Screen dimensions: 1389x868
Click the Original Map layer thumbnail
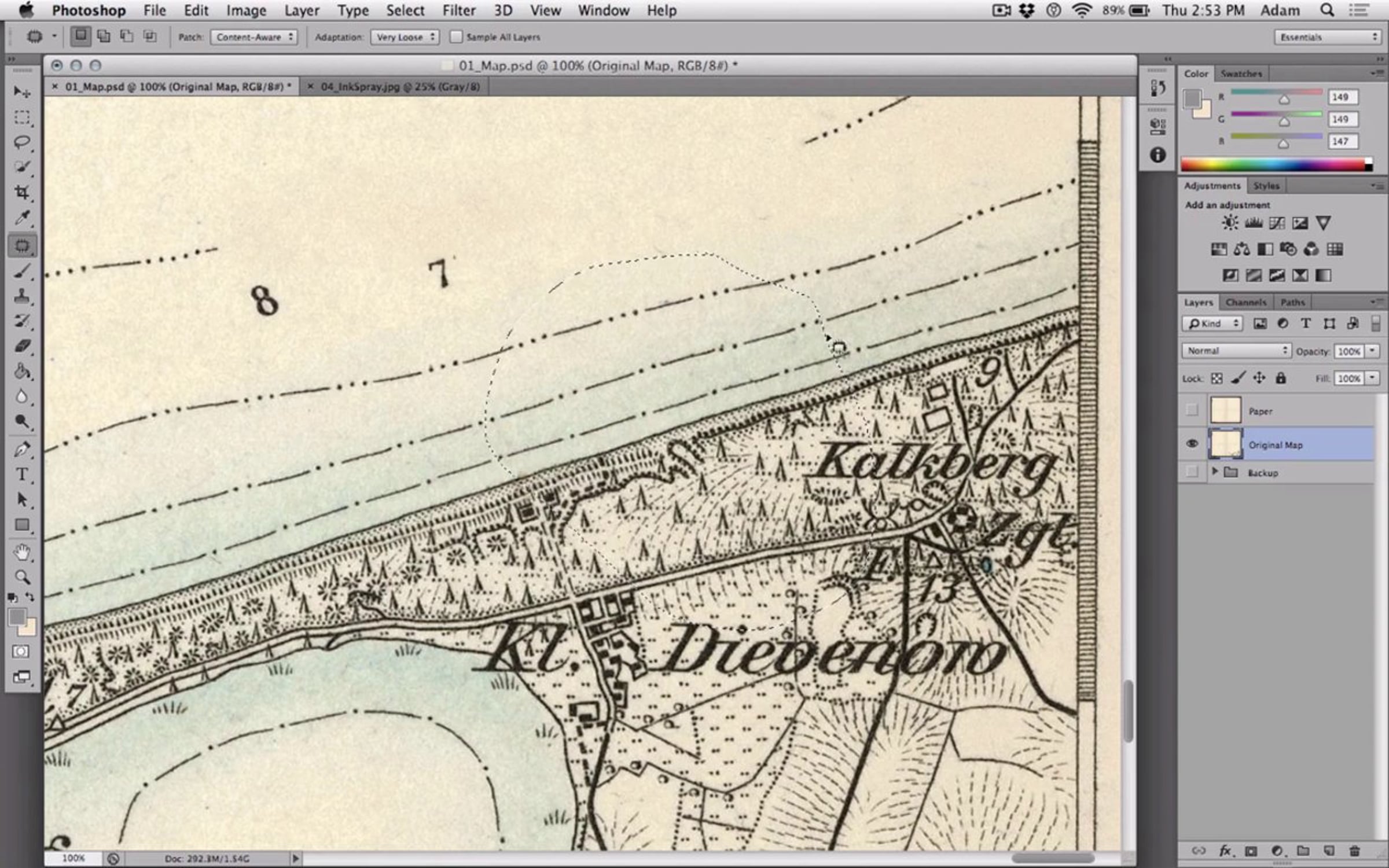(1225, 444)
